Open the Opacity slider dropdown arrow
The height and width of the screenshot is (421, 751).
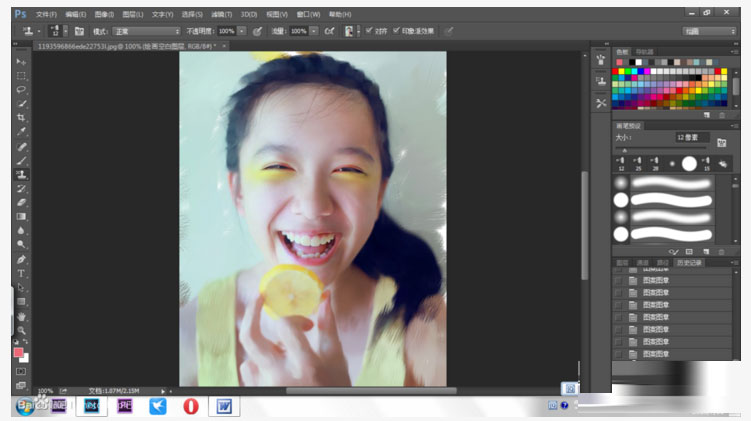[242, 31]
